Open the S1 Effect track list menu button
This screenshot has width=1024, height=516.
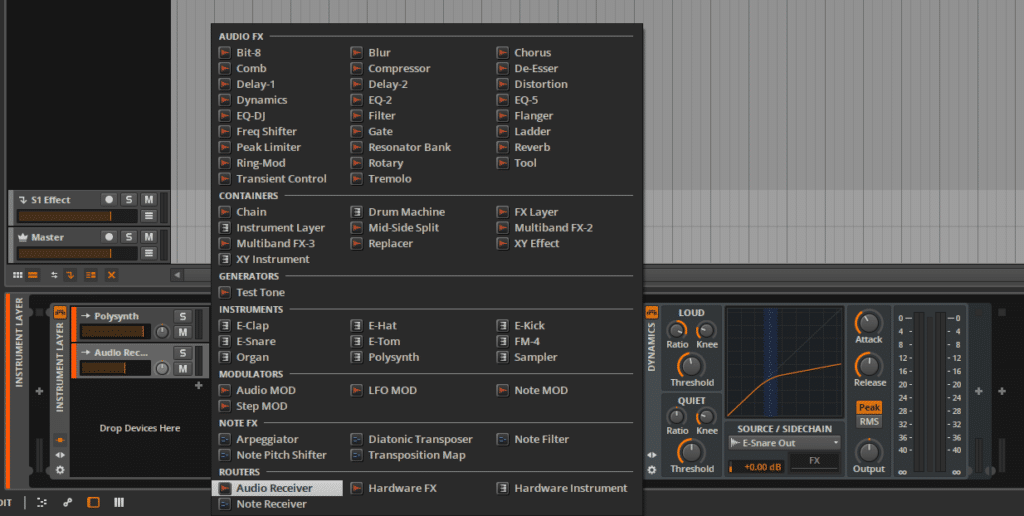(149, 216)
